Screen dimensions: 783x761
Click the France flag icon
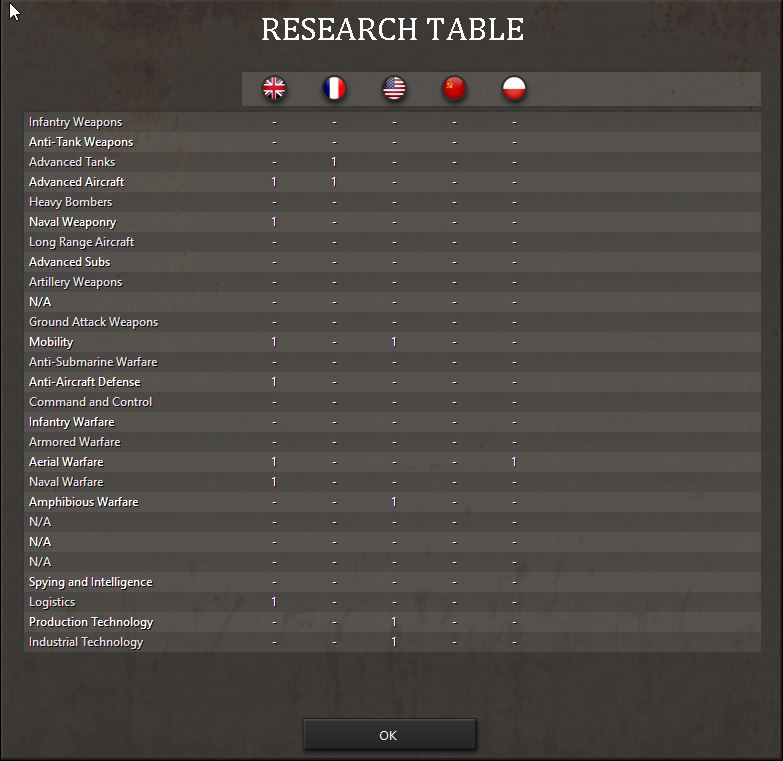click(334, 88)
